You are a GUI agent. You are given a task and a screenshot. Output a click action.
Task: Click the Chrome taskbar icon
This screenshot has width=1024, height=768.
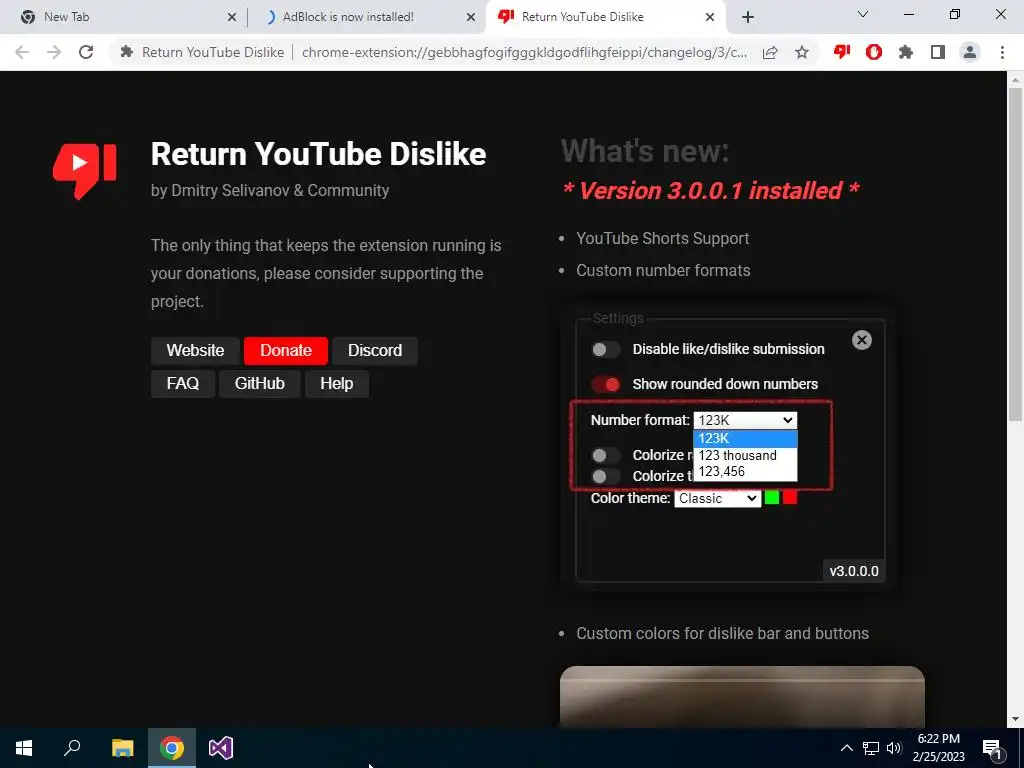(172, 748)
